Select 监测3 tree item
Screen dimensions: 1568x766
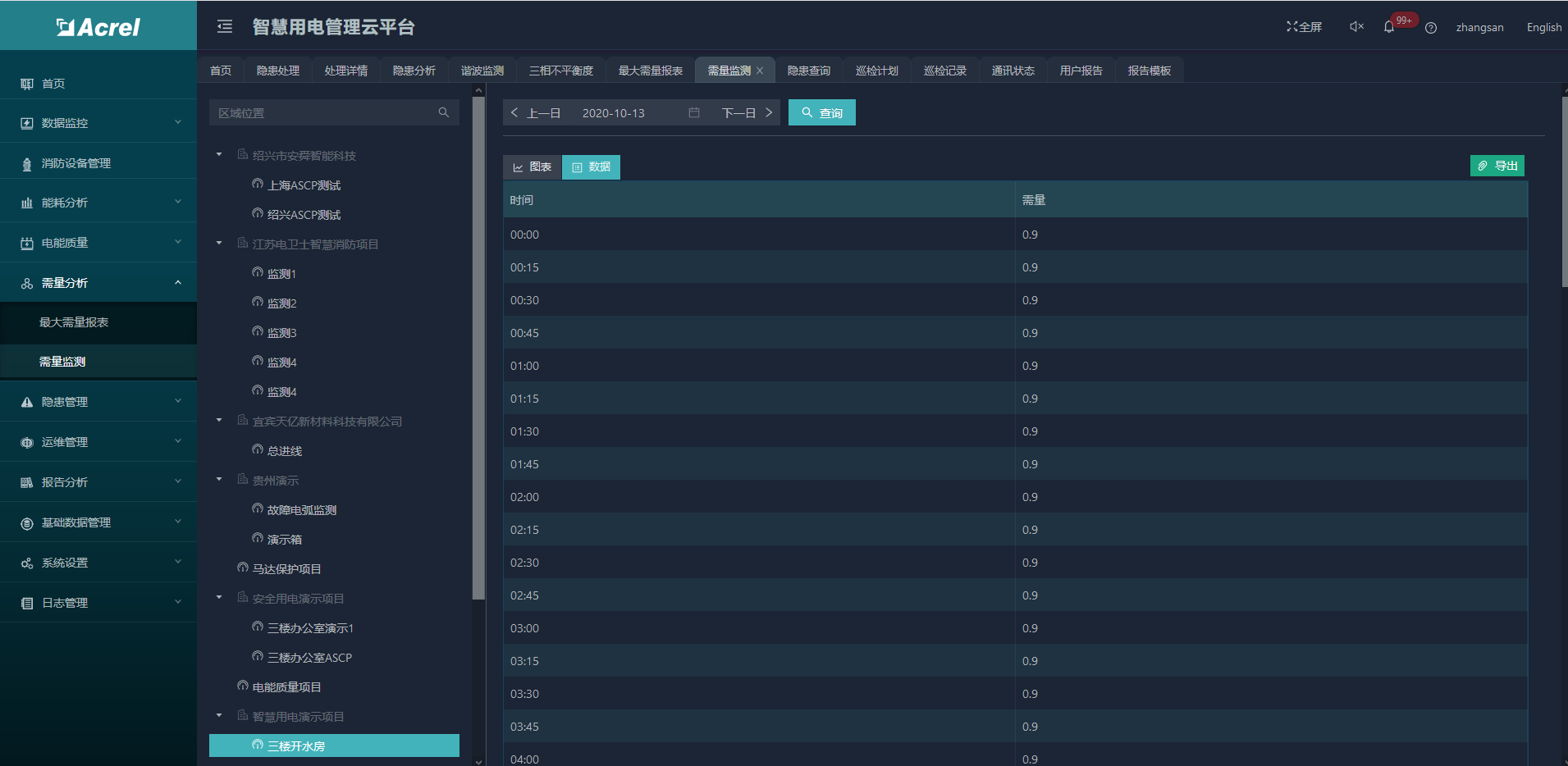point(281,333)
